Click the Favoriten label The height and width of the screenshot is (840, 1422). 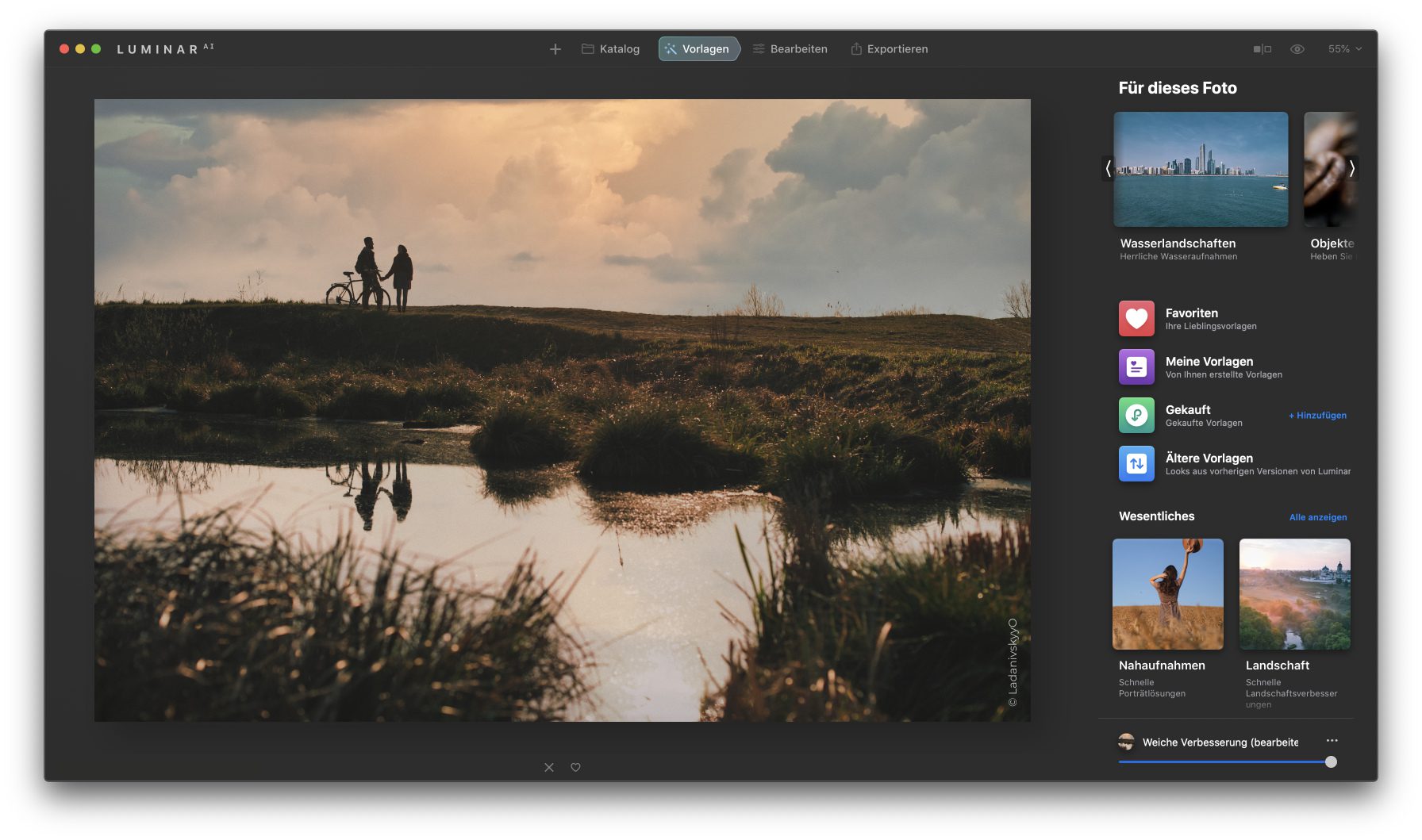pyautogui.click(x=1191, y=313)
